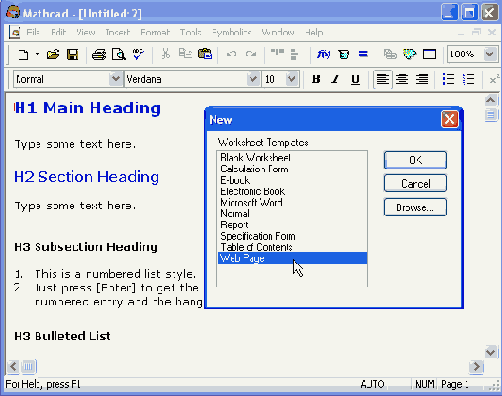
Task: Open the View menu
Action: (x=86, y=32)
